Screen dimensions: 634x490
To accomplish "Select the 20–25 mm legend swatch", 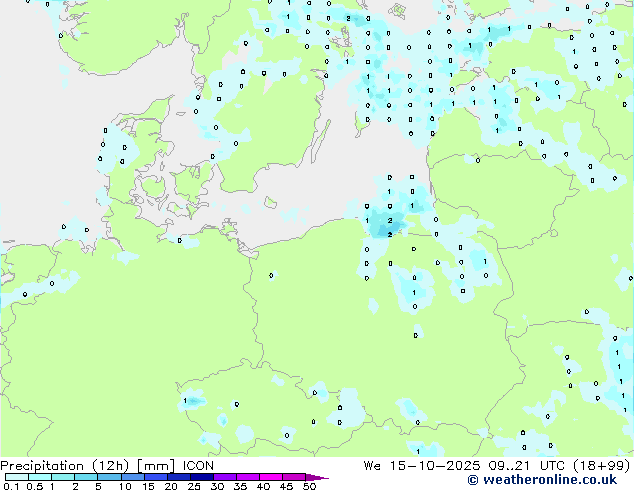I will click(179, 477).
